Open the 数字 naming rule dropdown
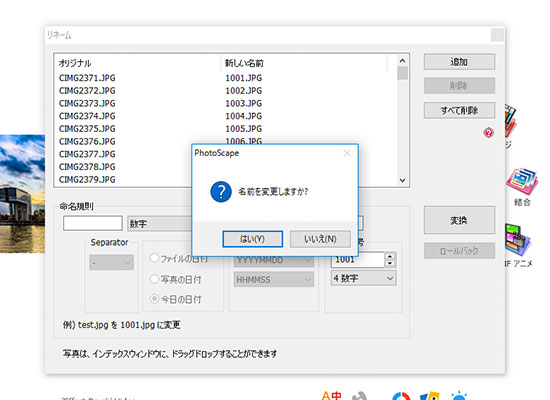The width and height of the screenshot is (550, 400). [x=160, y=224]
